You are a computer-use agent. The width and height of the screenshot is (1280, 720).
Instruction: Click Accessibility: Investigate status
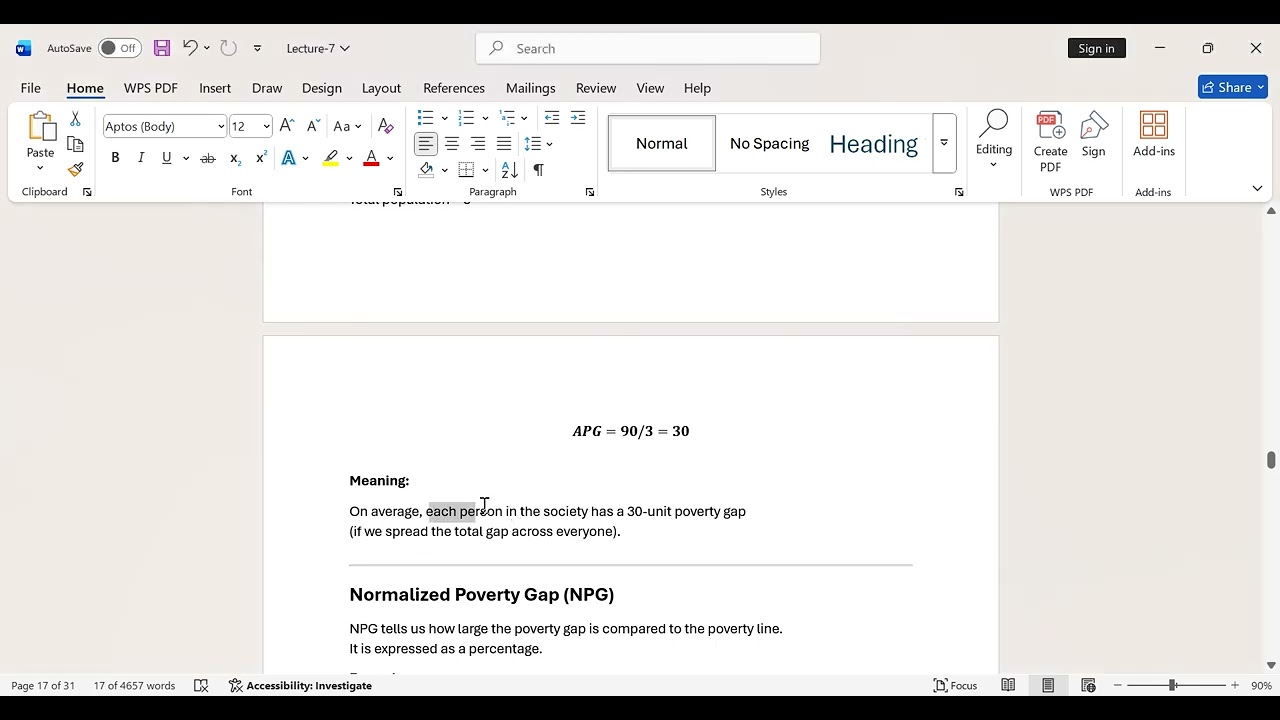coord(301,686)
